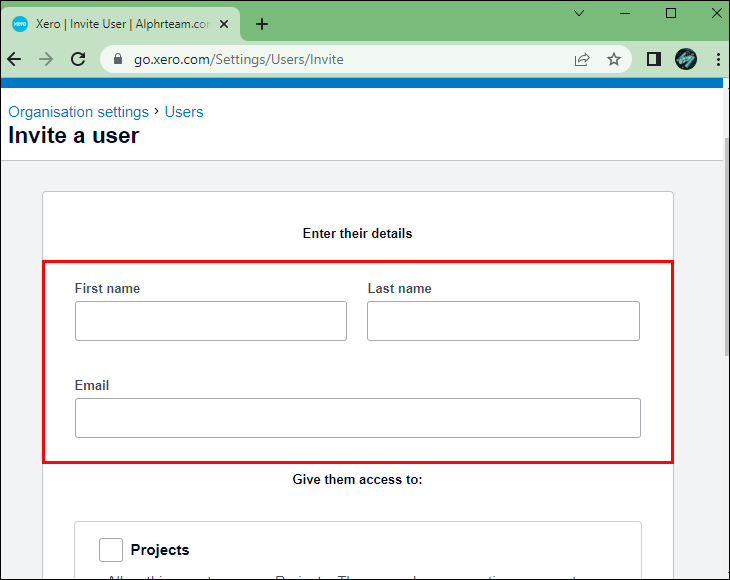
Task: Click the address bar URL
Action: click(239, 59)
